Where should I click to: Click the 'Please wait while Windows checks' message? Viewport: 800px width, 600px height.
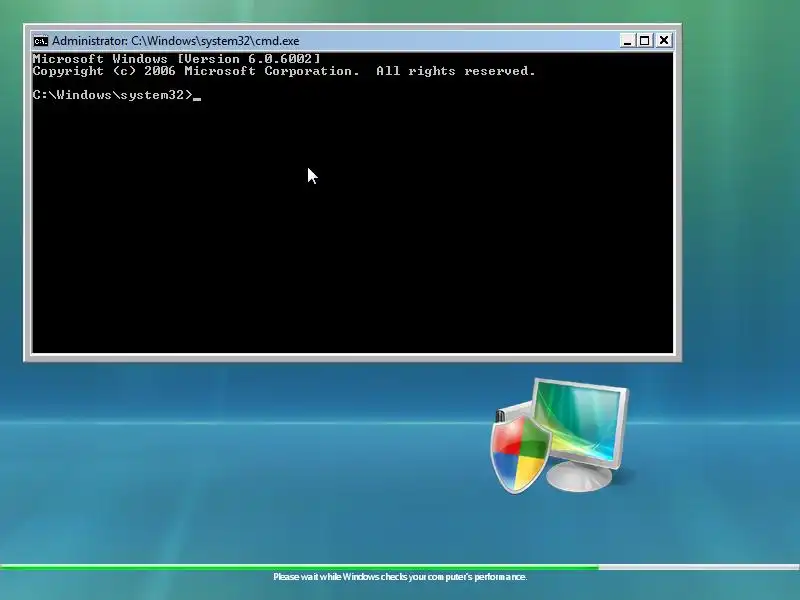[400, 577]
